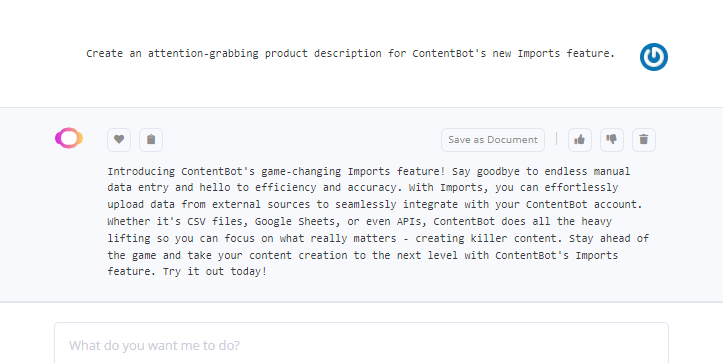
Task: Delete the response with the trash icon
Action: [x=644, y=140]
